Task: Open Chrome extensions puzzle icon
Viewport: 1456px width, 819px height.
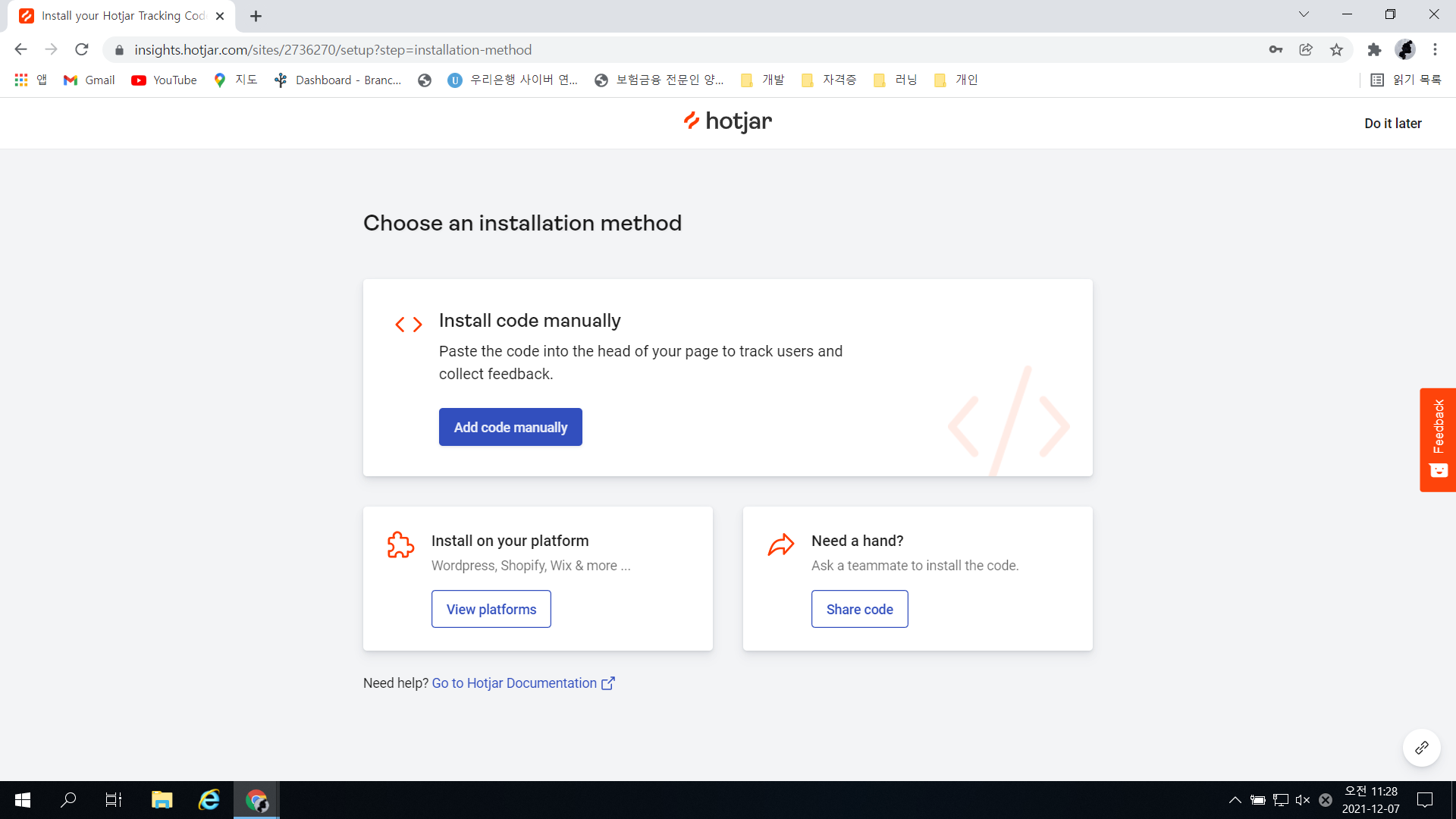Action: [x=1374, y=50]
